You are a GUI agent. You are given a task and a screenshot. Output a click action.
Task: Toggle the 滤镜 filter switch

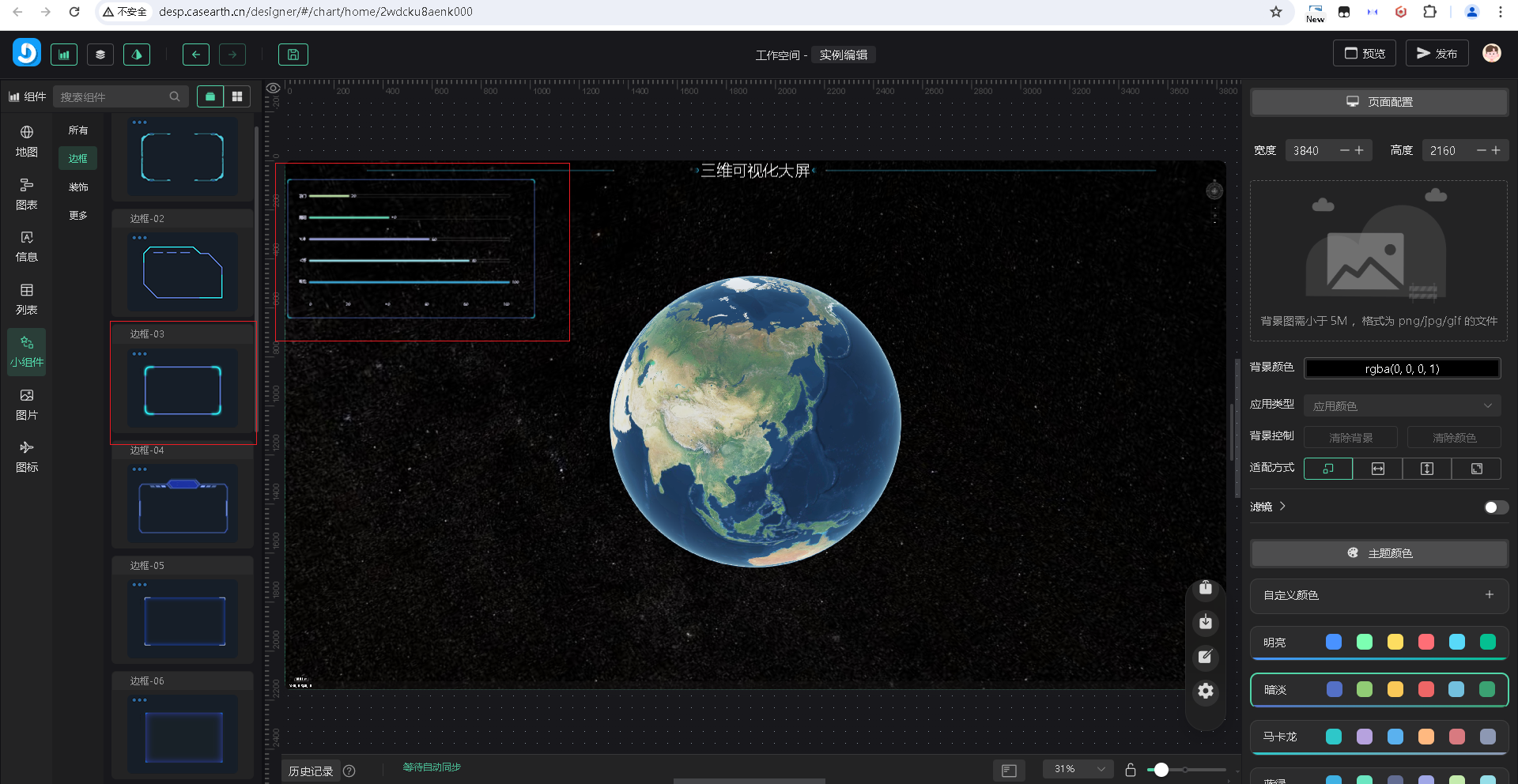pos(1495,507)
